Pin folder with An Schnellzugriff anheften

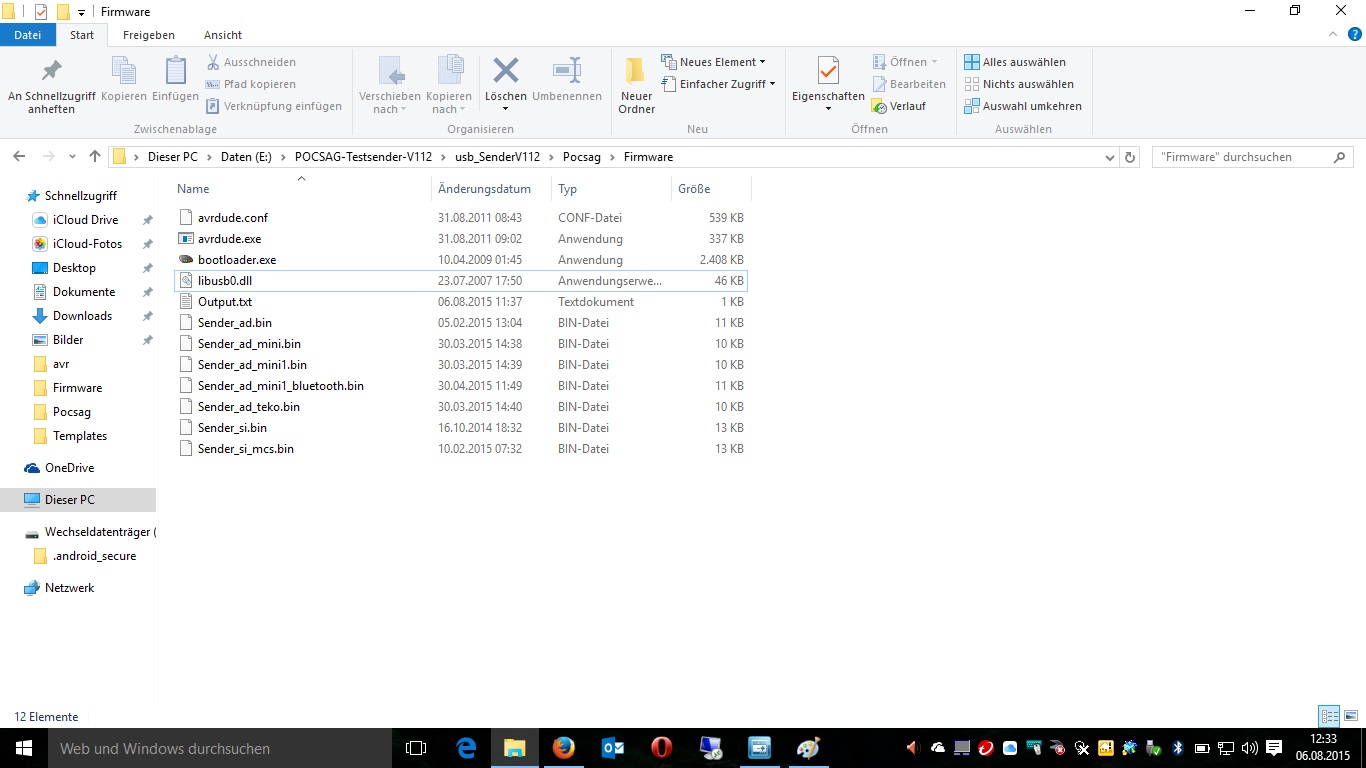(51, 73)
